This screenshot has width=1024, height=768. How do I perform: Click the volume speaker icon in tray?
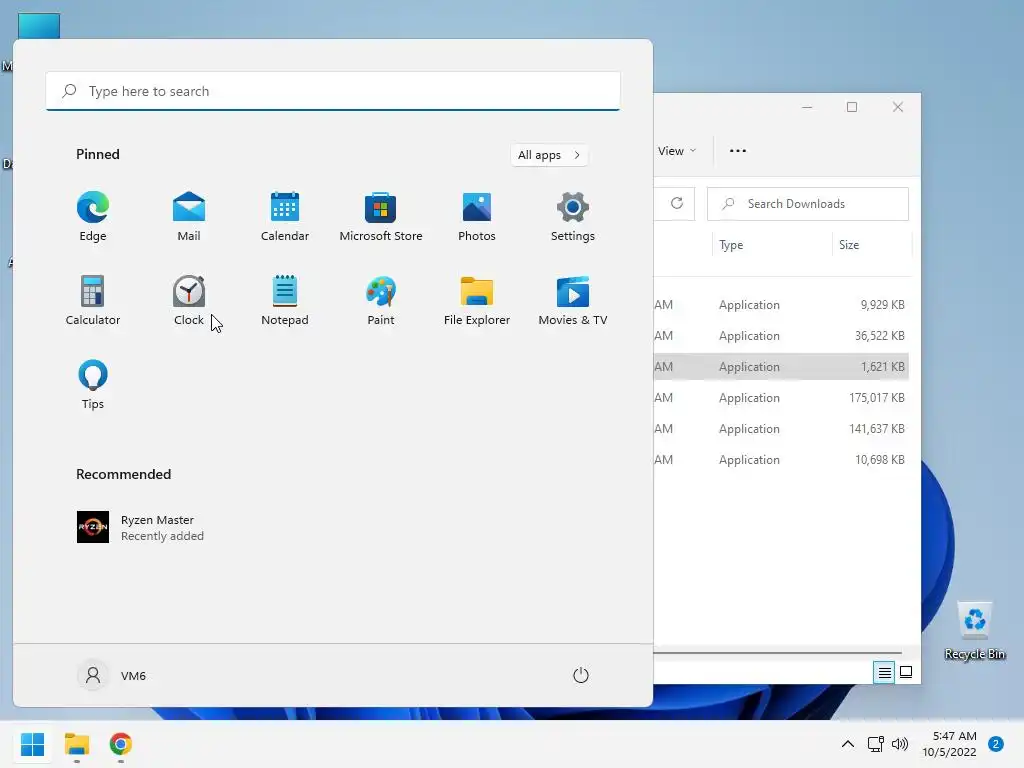point(900,744)
